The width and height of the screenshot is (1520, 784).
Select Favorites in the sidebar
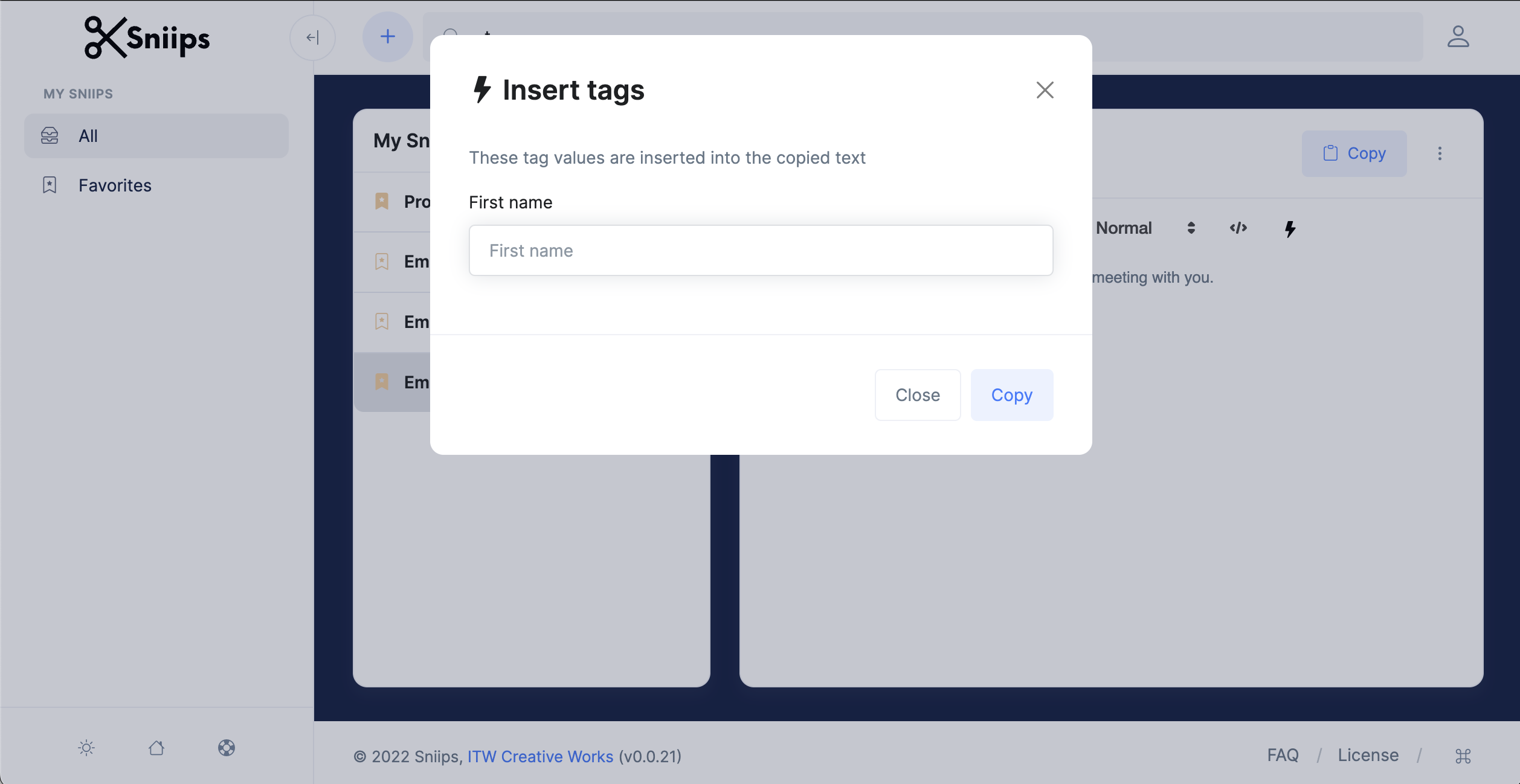115,185
